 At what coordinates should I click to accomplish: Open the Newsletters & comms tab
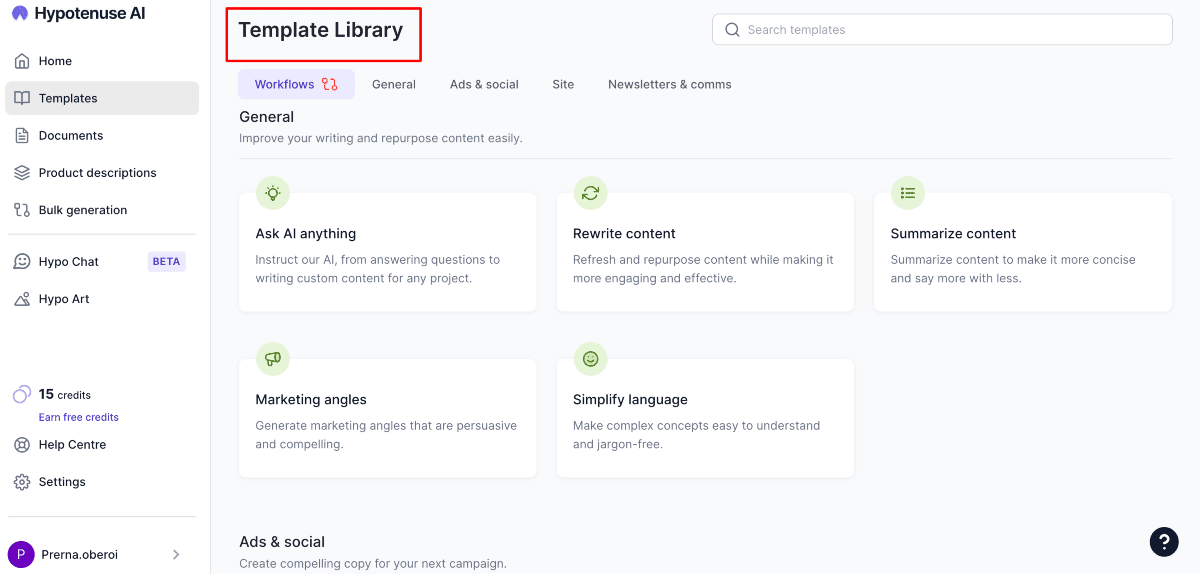pyautogui.click(x=669, y=84)
